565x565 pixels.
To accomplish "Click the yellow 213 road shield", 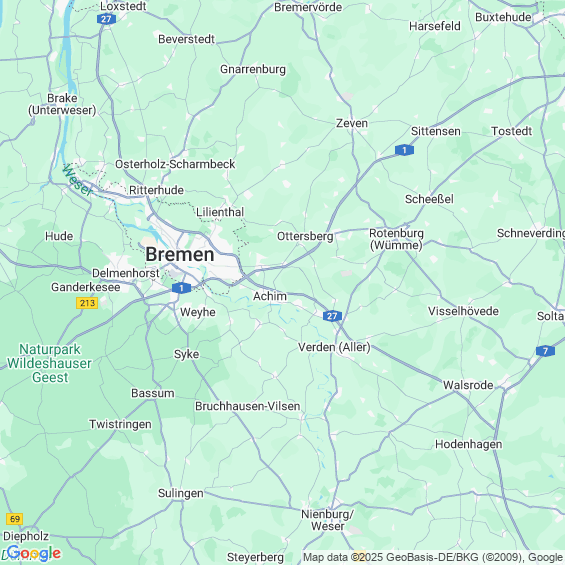I will pos(87,303).
